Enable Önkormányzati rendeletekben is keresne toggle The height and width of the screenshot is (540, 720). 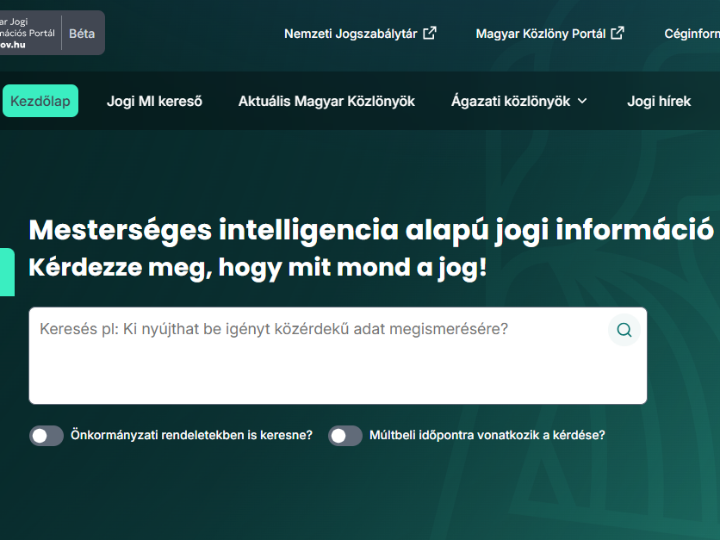point(46,436)
